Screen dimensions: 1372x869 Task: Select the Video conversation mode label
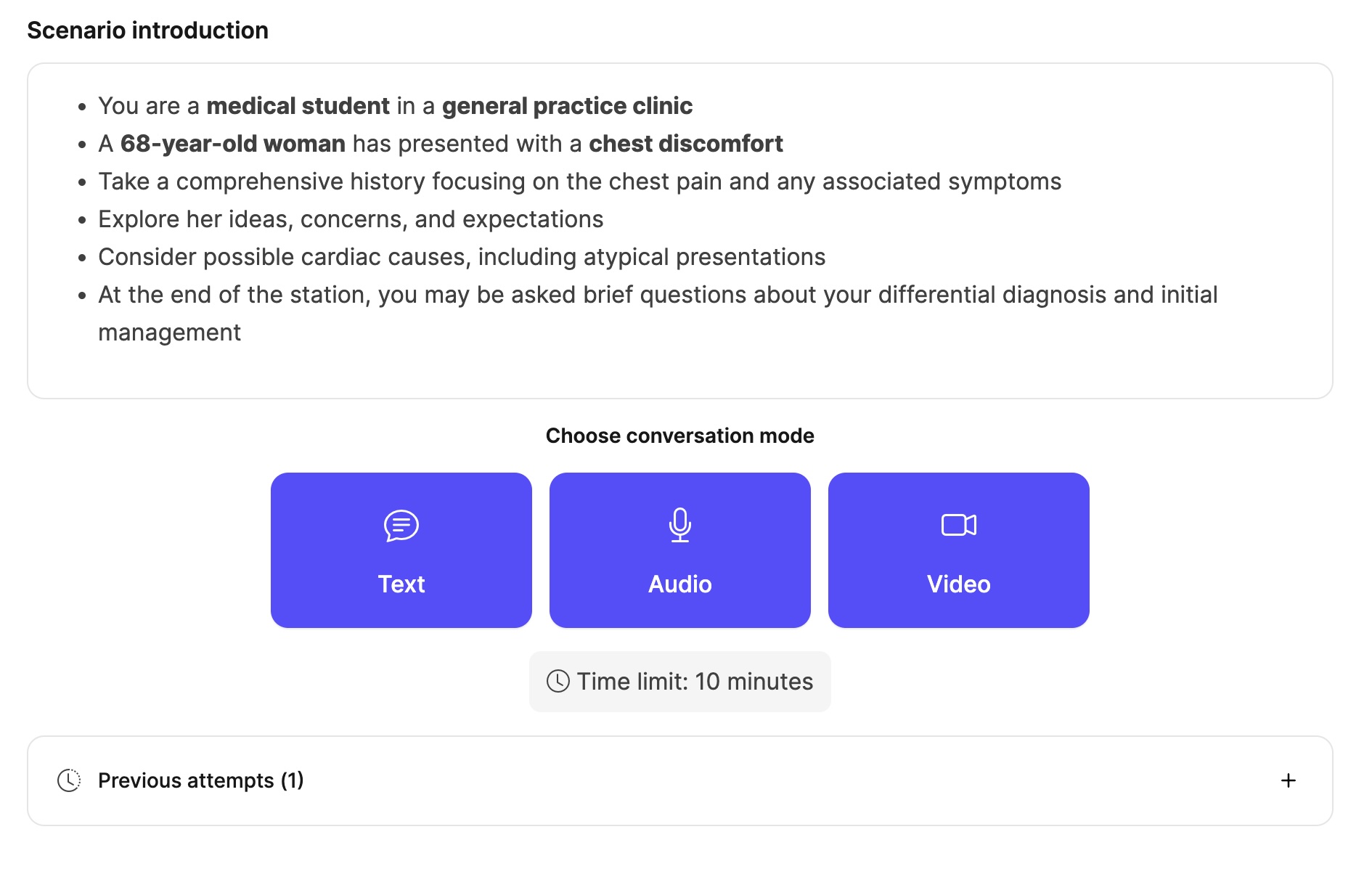(958, 584)
